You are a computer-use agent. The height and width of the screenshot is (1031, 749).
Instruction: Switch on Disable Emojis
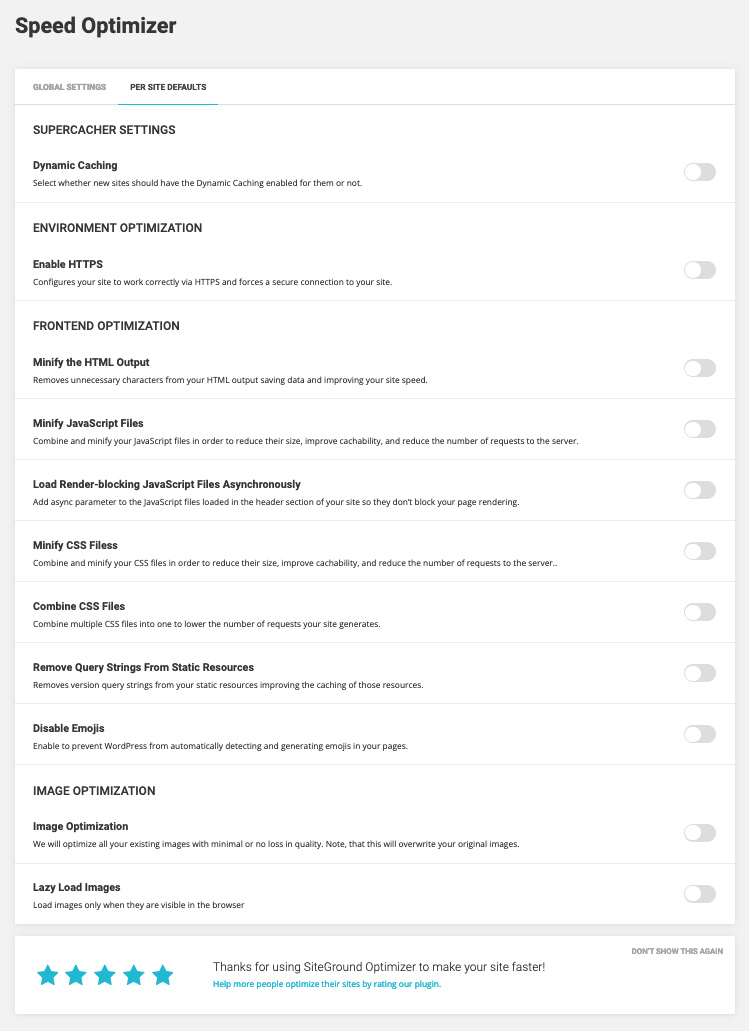(700, 734)
